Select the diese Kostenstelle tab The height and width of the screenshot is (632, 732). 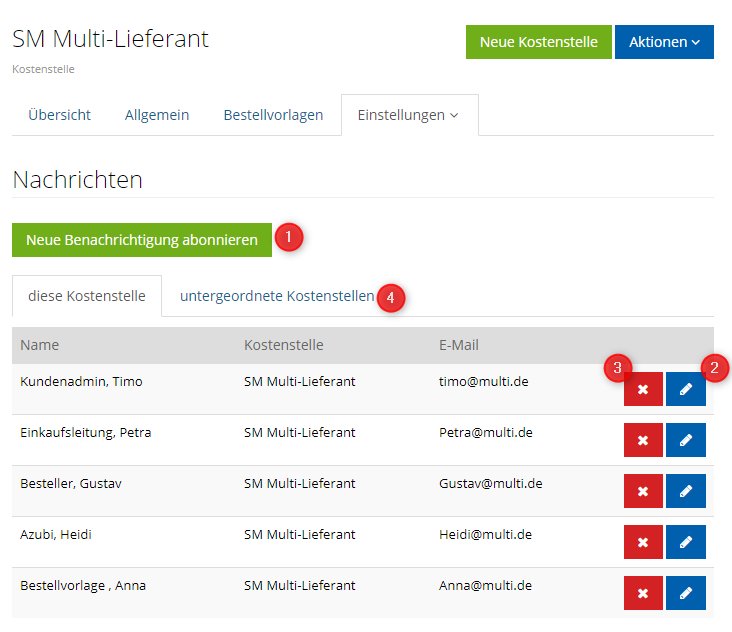(x=87, y=296)
